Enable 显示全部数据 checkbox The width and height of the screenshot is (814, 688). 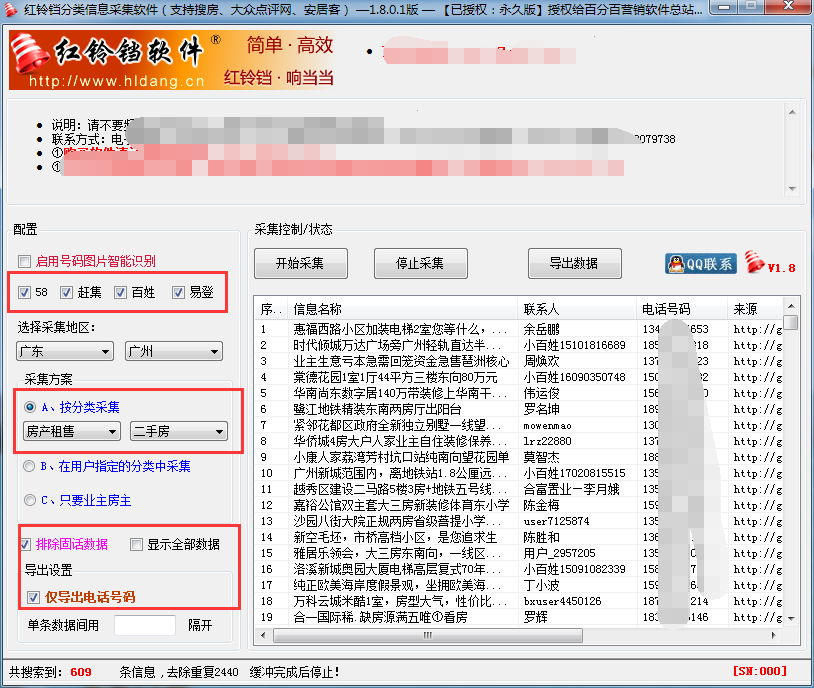click(137, 544)
